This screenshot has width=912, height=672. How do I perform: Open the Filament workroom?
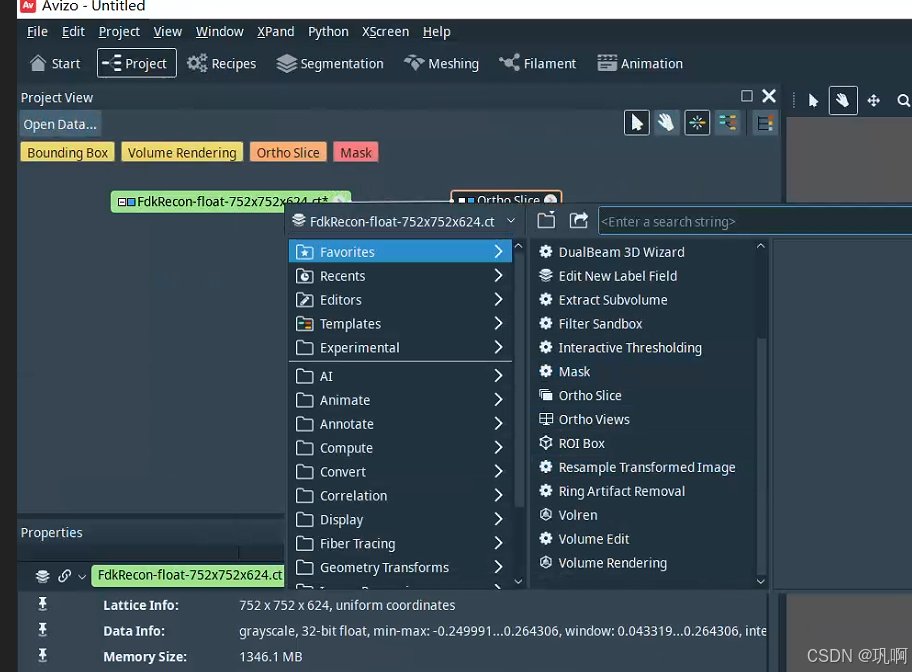point(537,63)
